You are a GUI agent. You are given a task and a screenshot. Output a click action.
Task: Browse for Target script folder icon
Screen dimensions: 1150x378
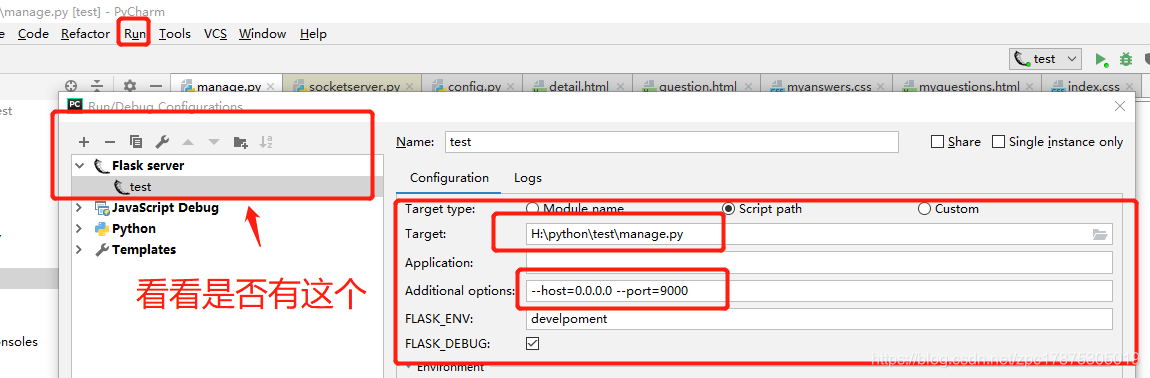(x=1099, y=234)
